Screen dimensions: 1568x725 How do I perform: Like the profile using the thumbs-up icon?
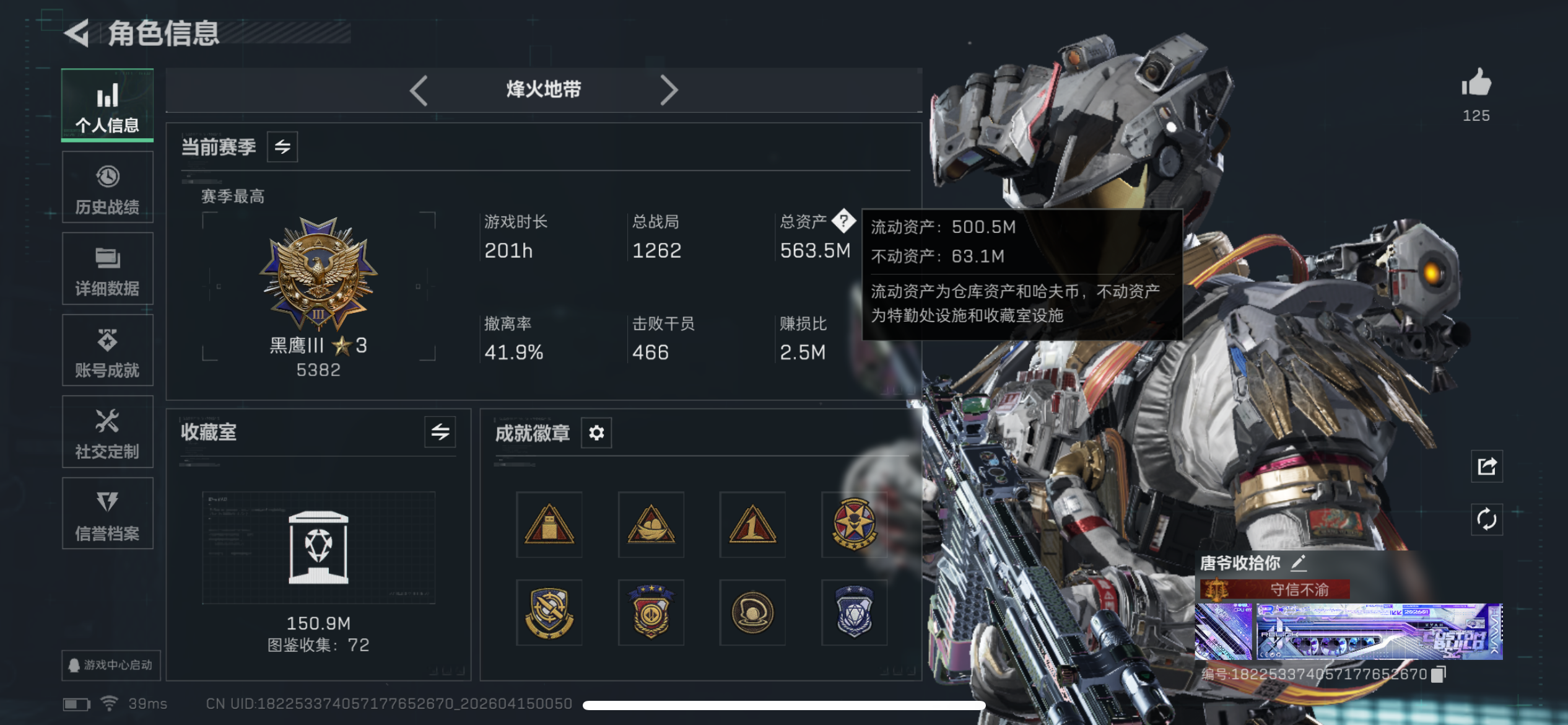click(1476, 82)
